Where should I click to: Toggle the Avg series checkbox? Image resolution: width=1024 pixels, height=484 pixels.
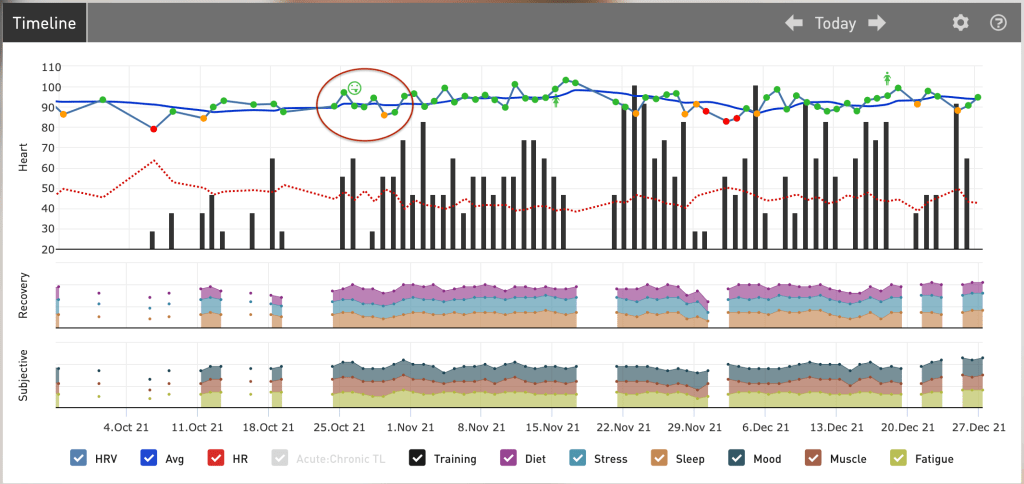[150, 459]
